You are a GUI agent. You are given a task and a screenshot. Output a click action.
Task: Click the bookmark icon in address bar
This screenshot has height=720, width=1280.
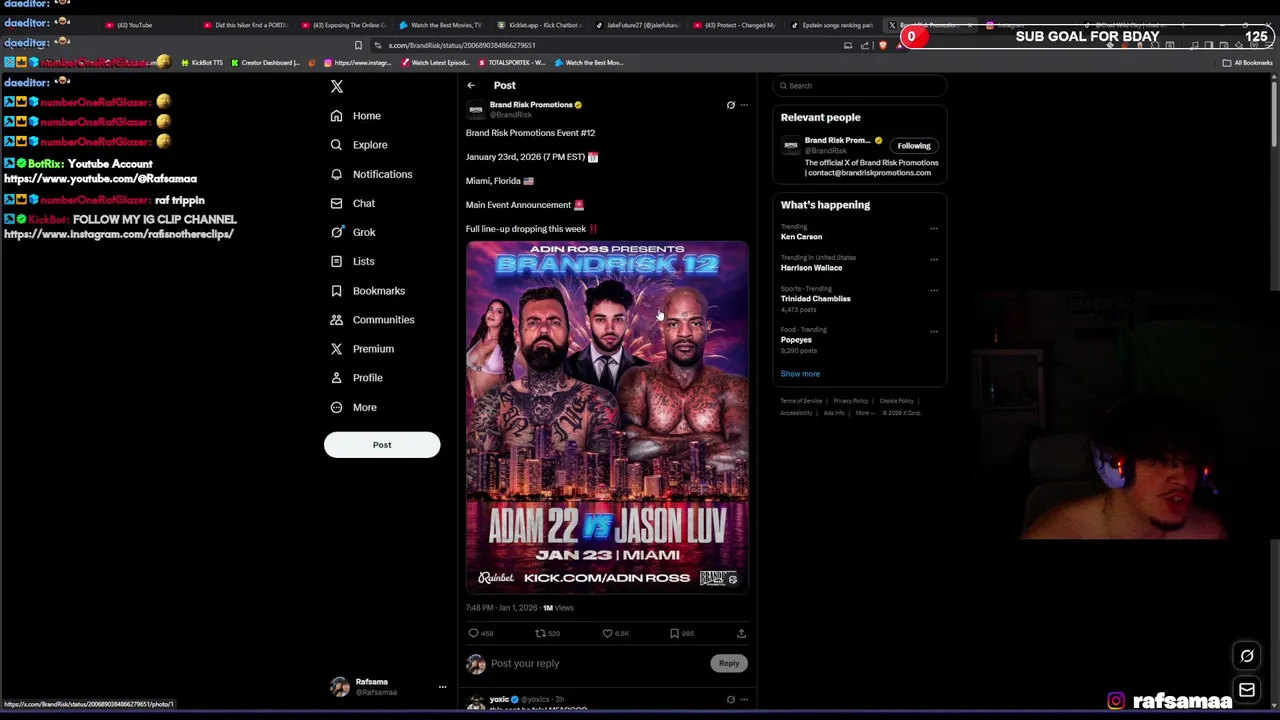tap(358, 45)
